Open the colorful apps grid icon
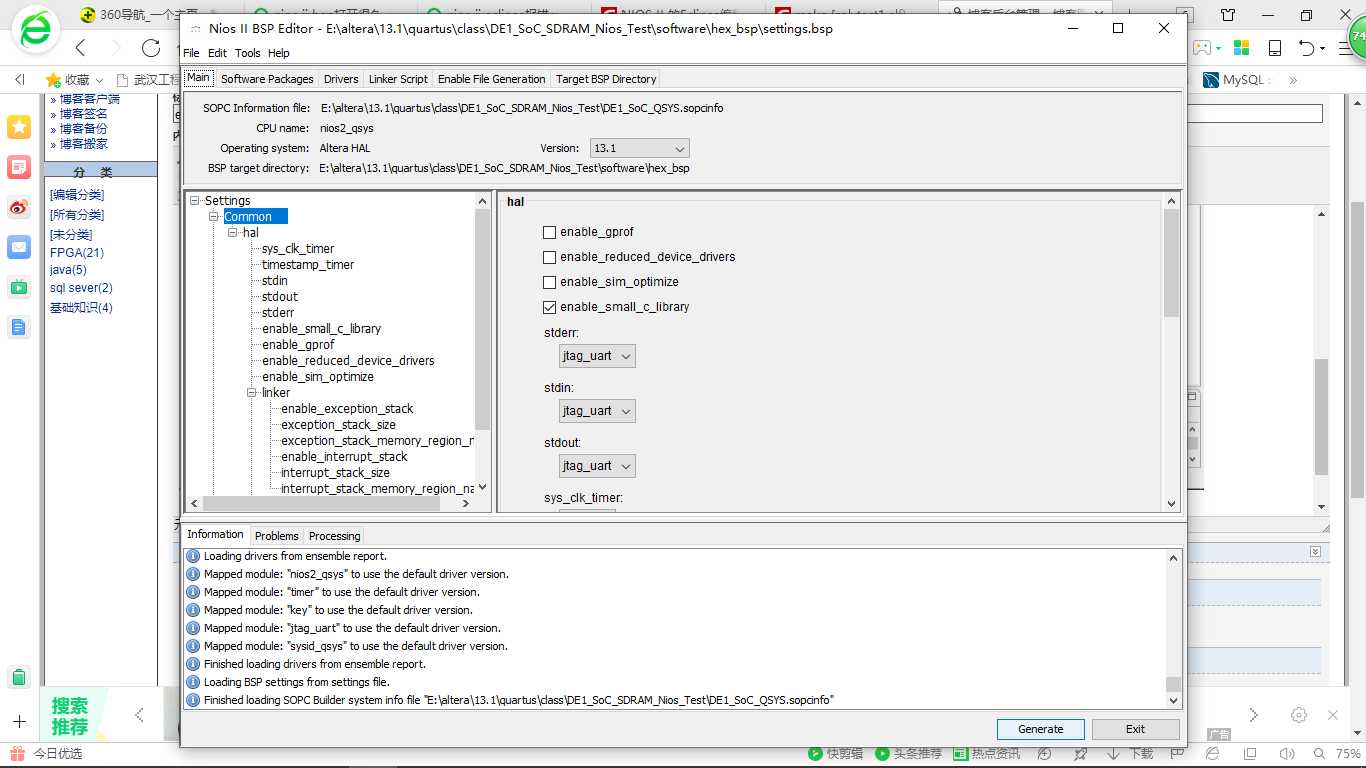1366x768 pixels. click(x=1241, y=48)
